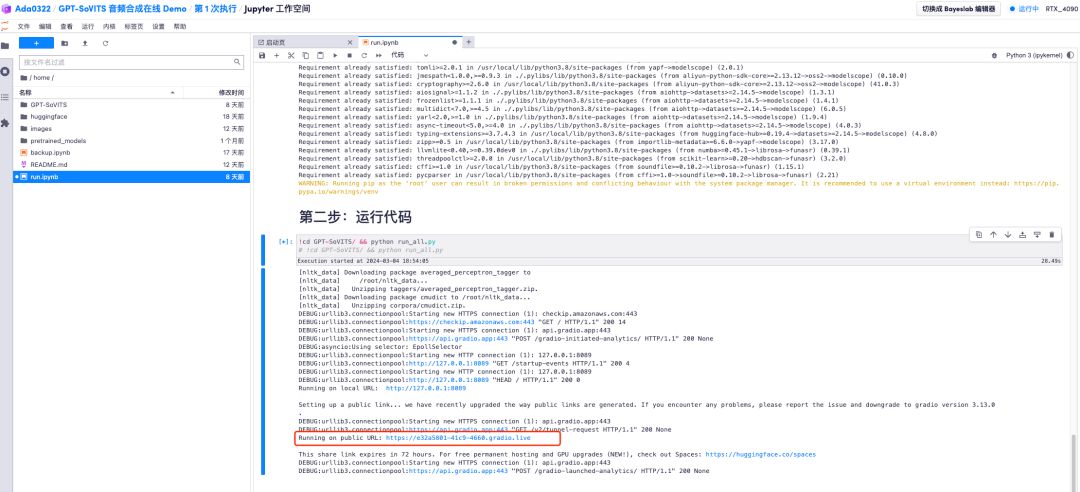Create a new folder in file browser
The width and height of the screenshot is (1080, 492).
coord(65,43)
